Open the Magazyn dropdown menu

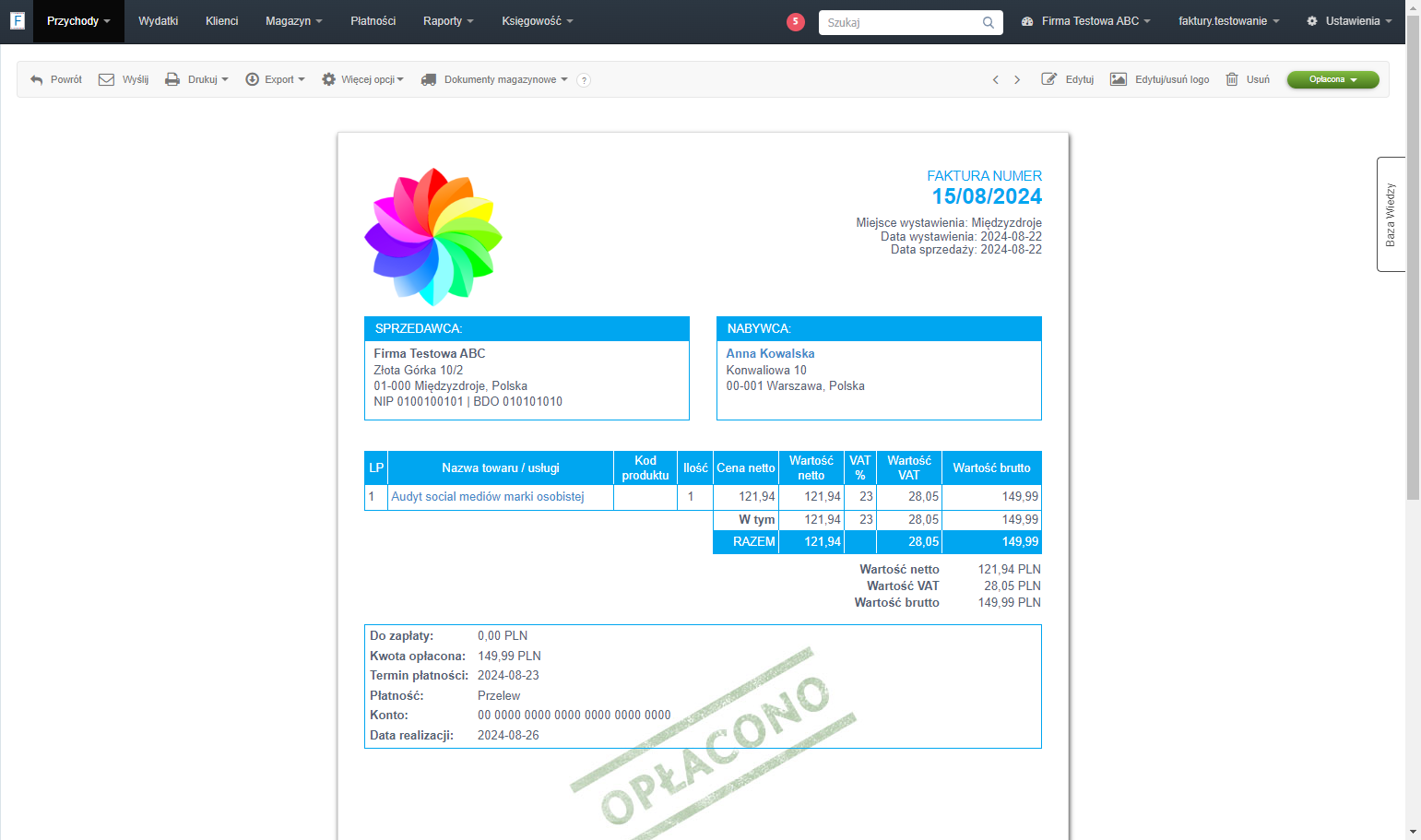[294, 21]
